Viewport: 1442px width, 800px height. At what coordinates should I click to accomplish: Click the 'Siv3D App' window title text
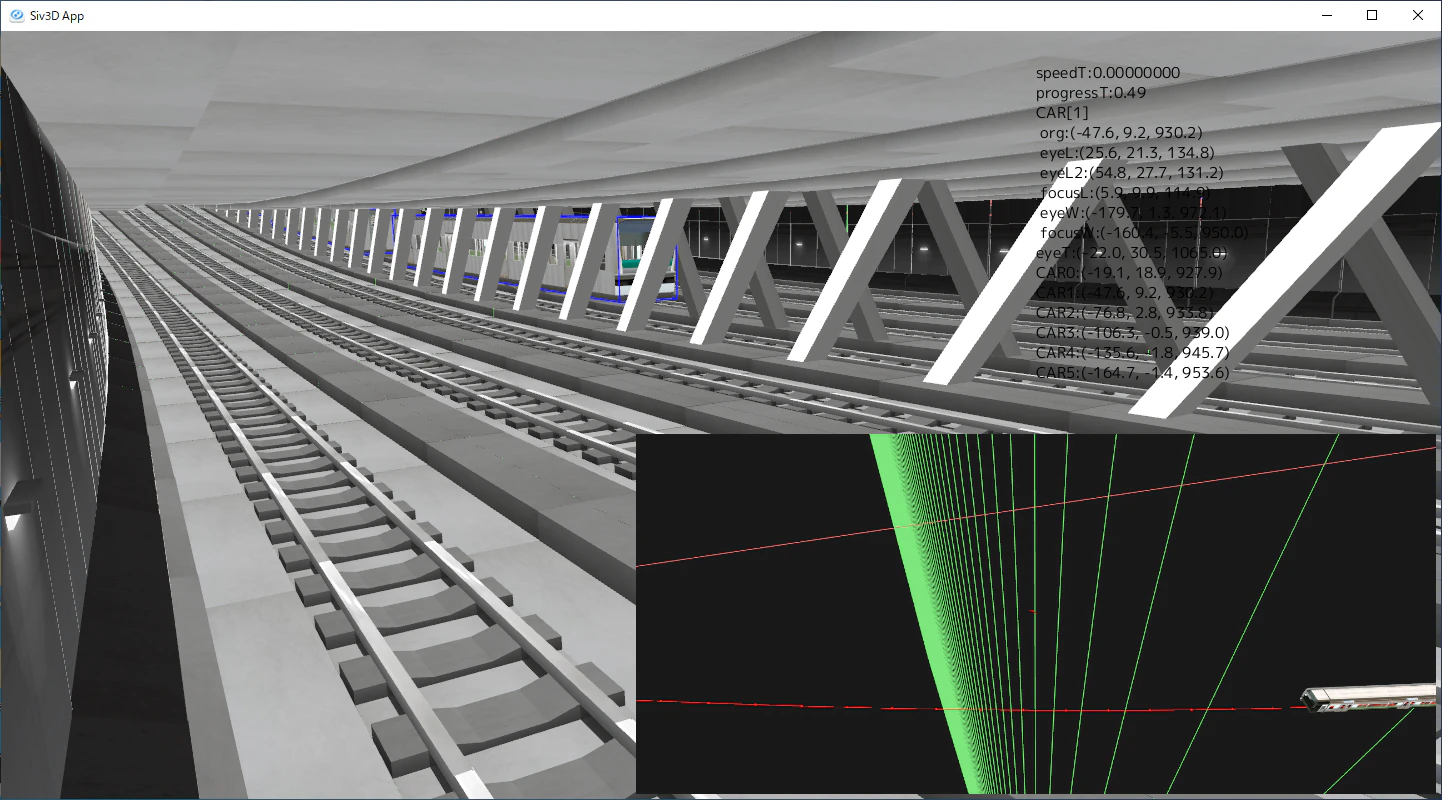[57, 16]
